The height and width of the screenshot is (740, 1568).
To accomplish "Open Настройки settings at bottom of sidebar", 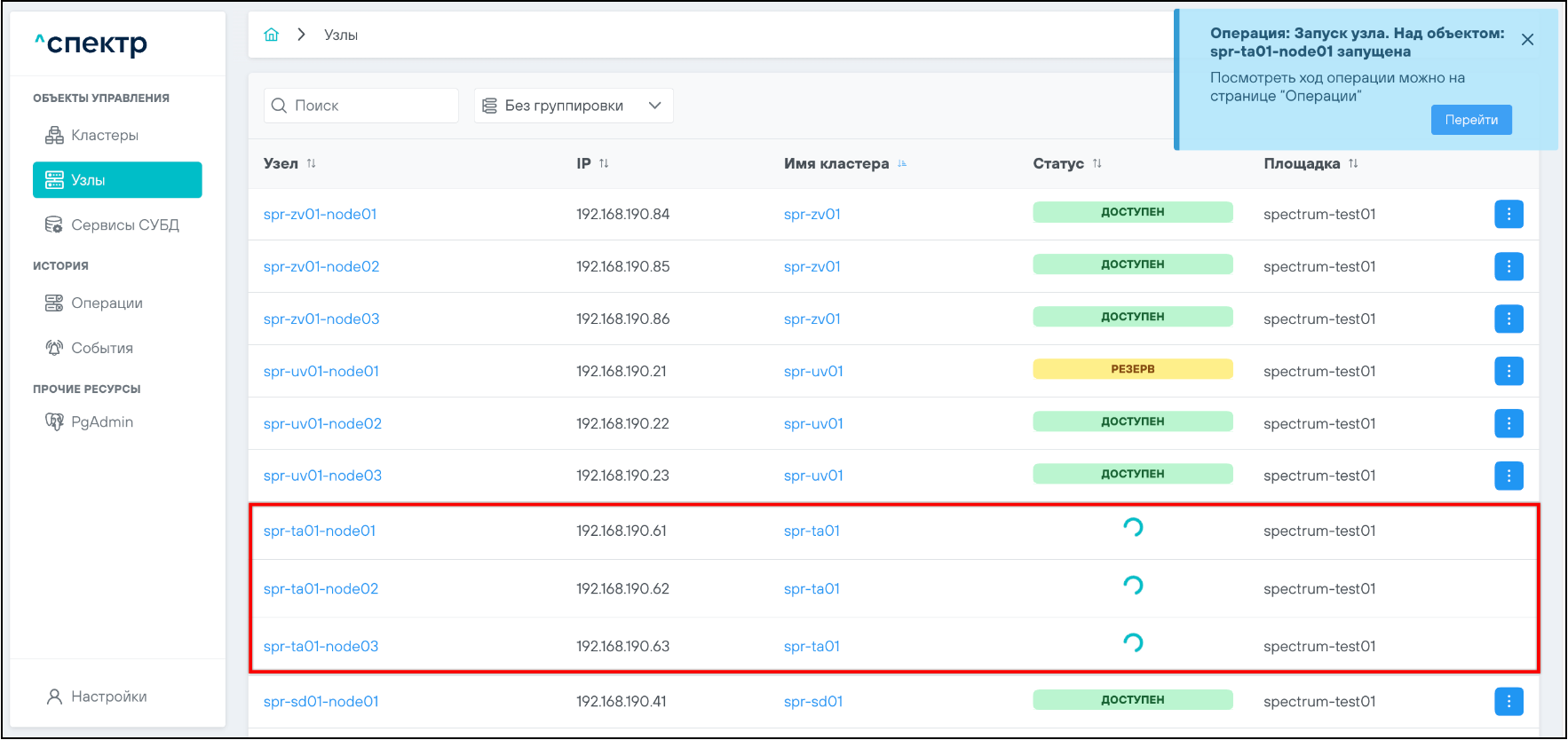I will click(108, 697).
